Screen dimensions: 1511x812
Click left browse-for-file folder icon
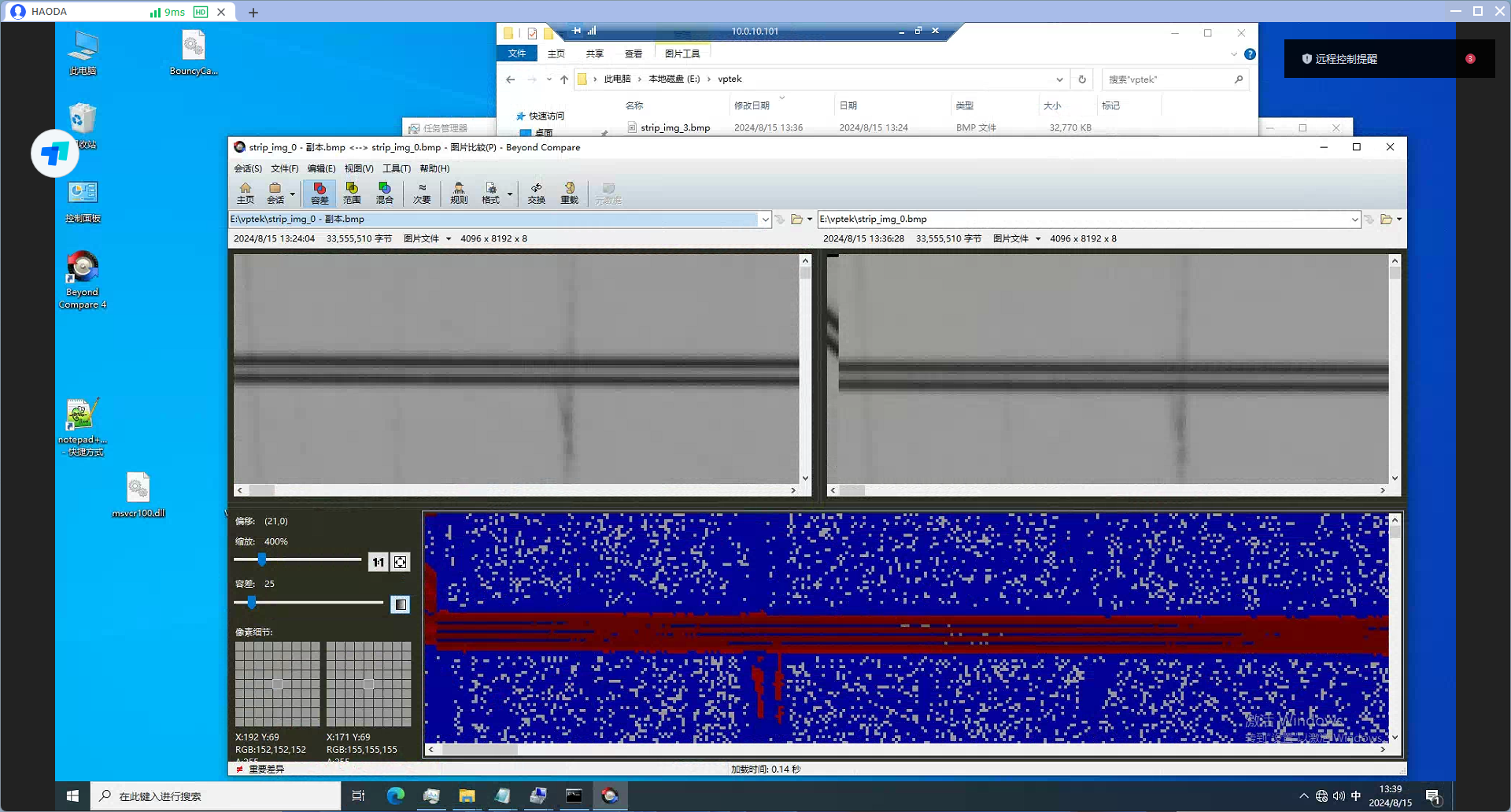pos(796,220)
